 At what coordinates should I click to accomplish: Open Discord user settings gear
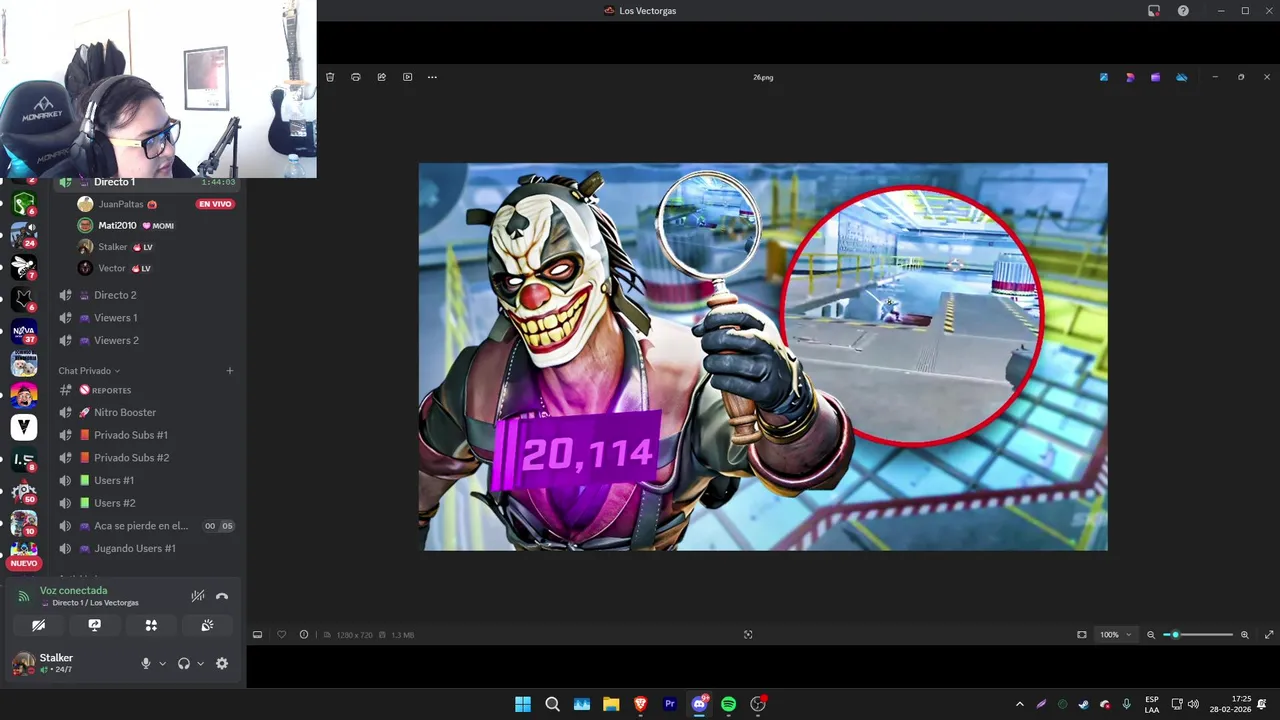[x=222, y=663]
